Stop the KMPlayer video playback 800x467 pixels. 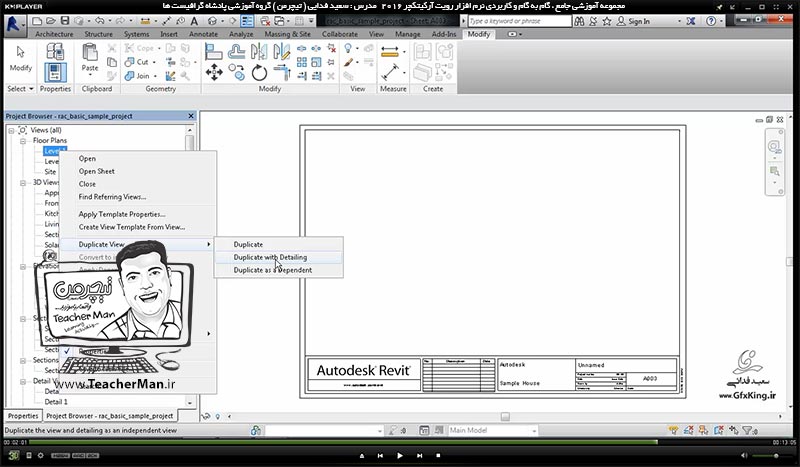(438, 455)
